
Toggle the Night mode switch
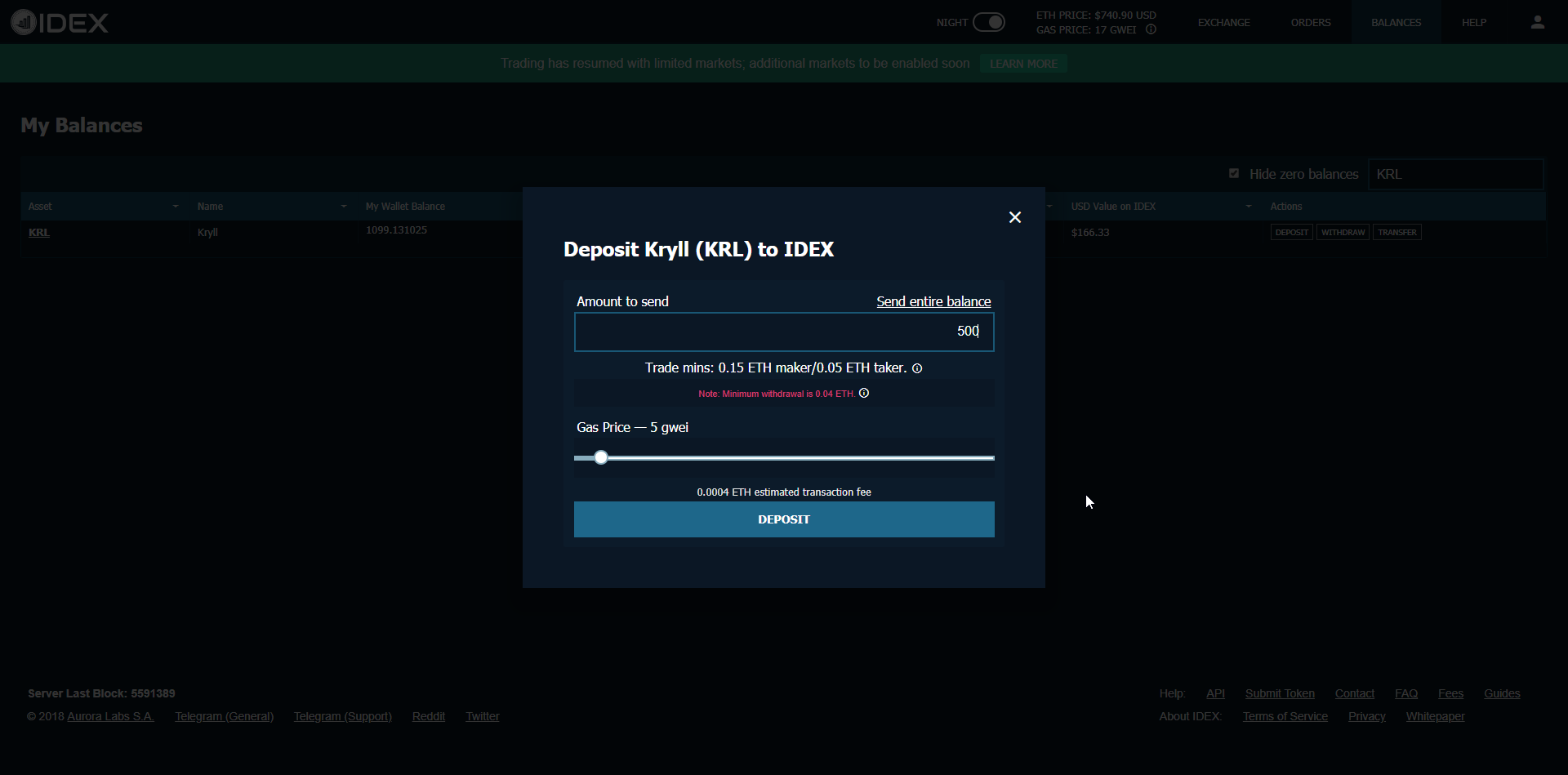click(x=988, y=22)
